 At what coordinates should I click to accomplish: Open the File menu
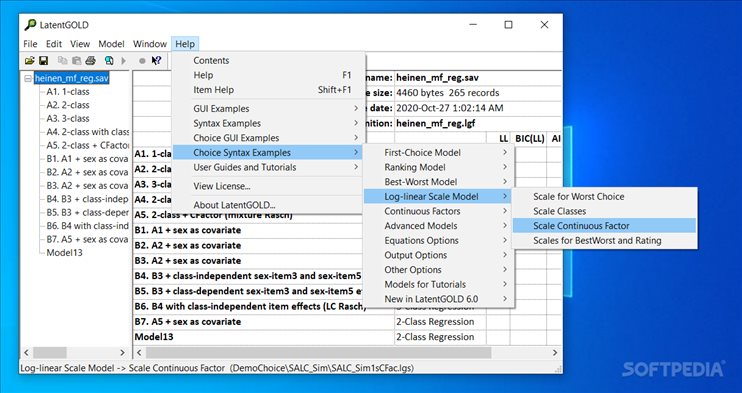pyautogui.click(x=30, y=44)
